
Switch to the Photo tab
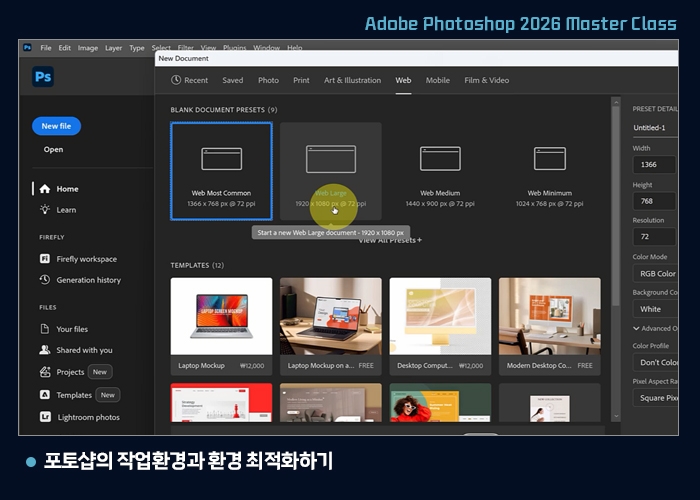268,80
